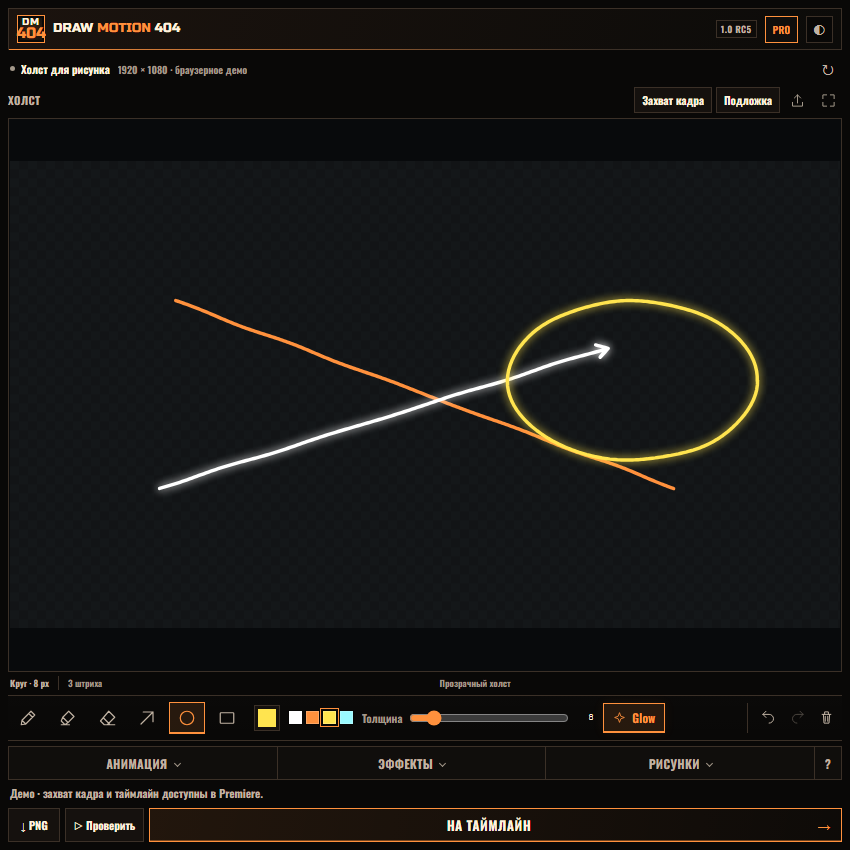Download the drawing as PNG
Screen dimensions: 850x850
[34, 826]
